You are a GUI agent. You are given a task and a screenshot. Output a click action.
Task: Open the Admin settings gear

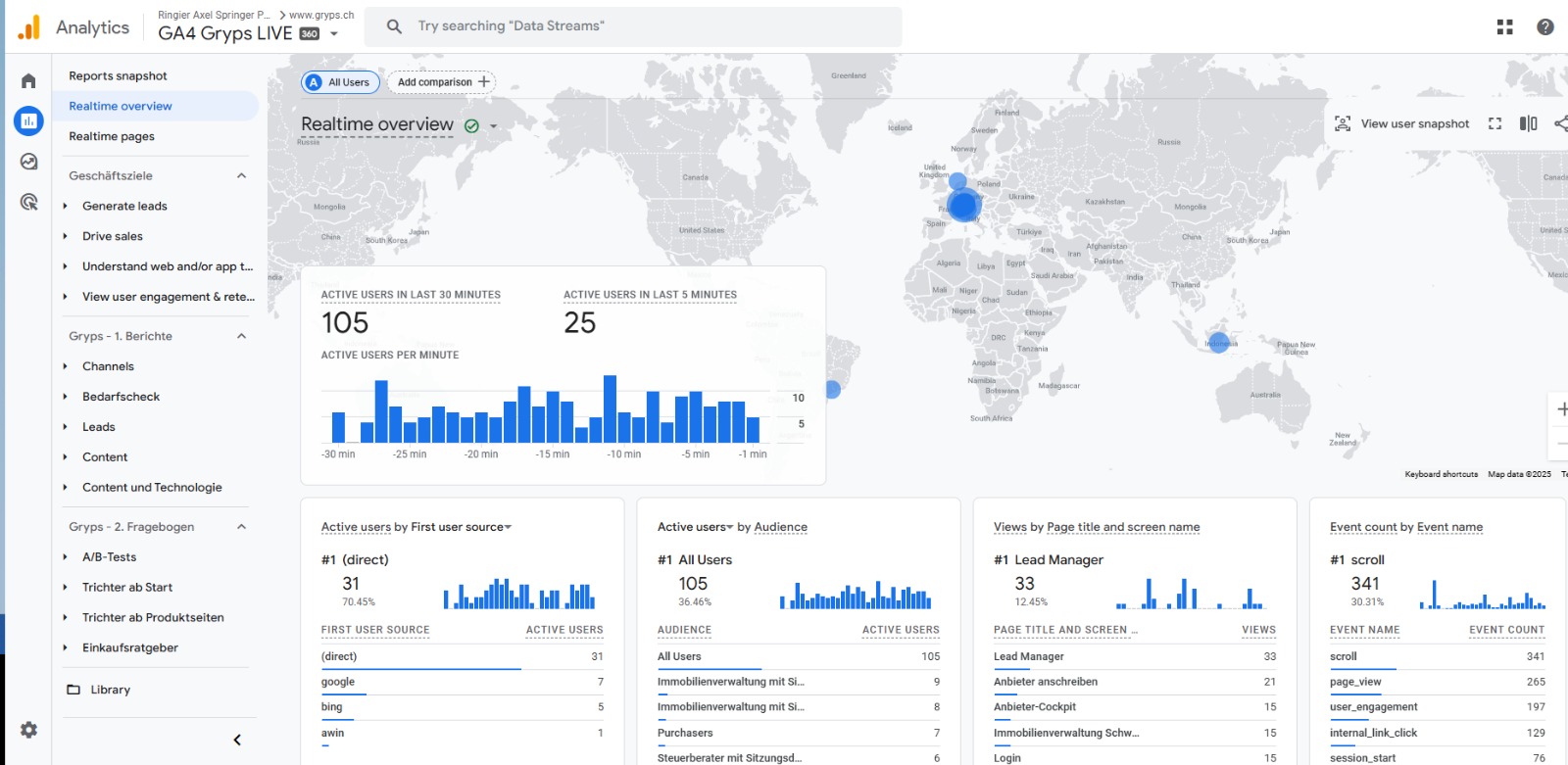(x=28, y=730)
